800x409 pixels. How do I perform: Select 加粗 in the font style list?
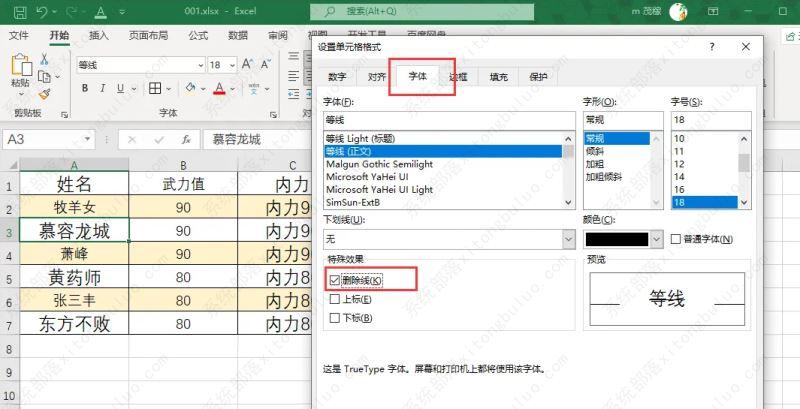(595, 164)
